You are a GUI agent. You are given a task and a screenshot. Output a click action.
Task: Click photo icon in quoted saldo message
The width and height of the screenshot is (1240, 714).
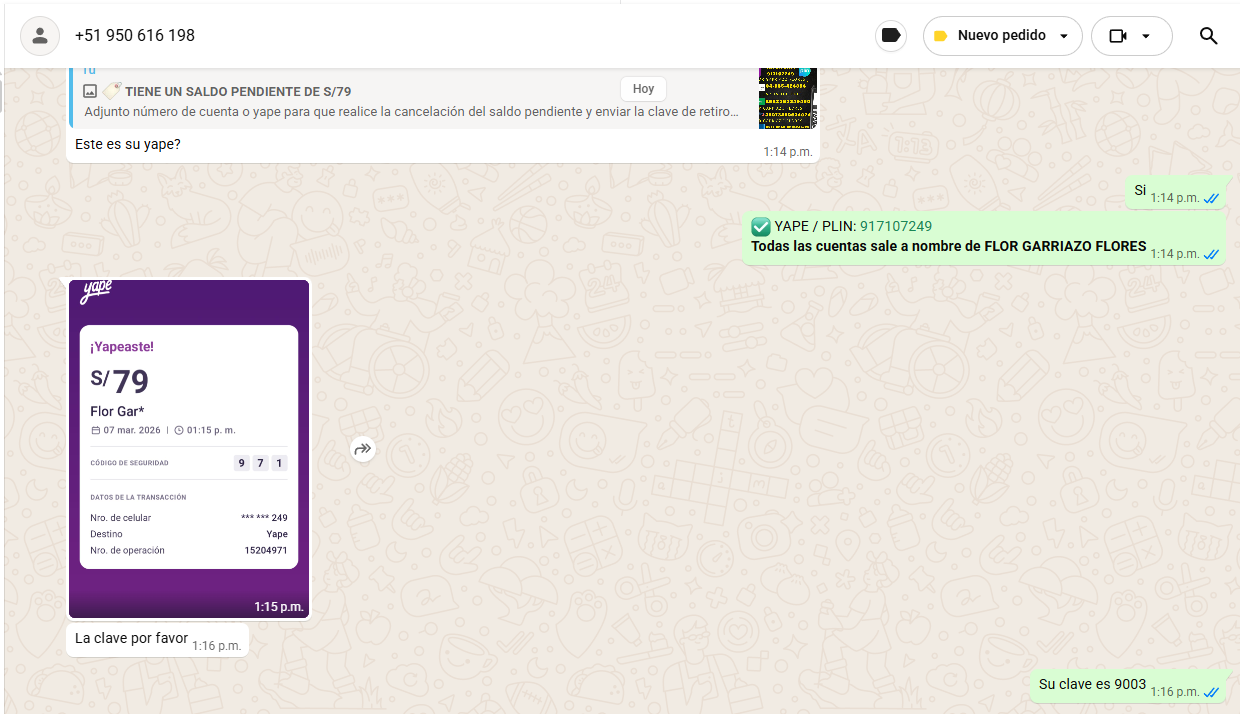pyautogui.click(x=90, y=91)
